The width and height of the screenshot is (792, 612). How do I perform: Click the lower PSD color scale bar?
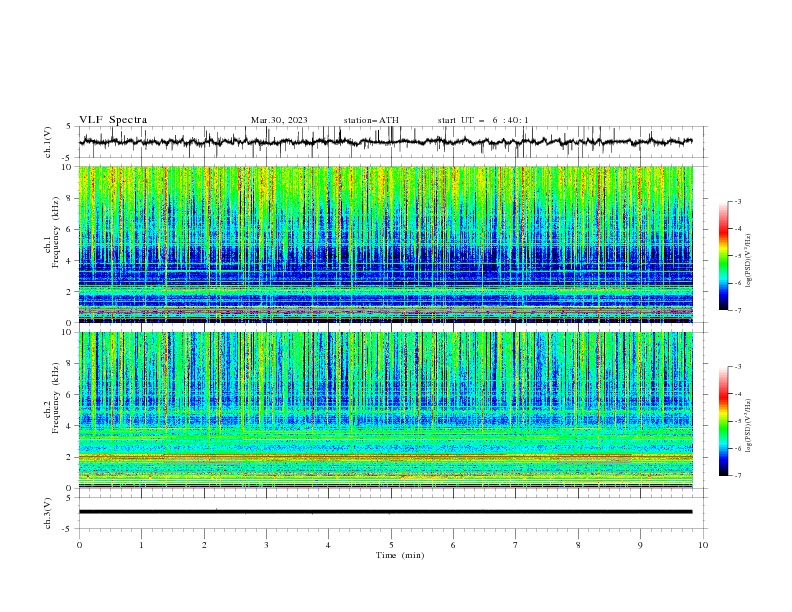point(724,421)
